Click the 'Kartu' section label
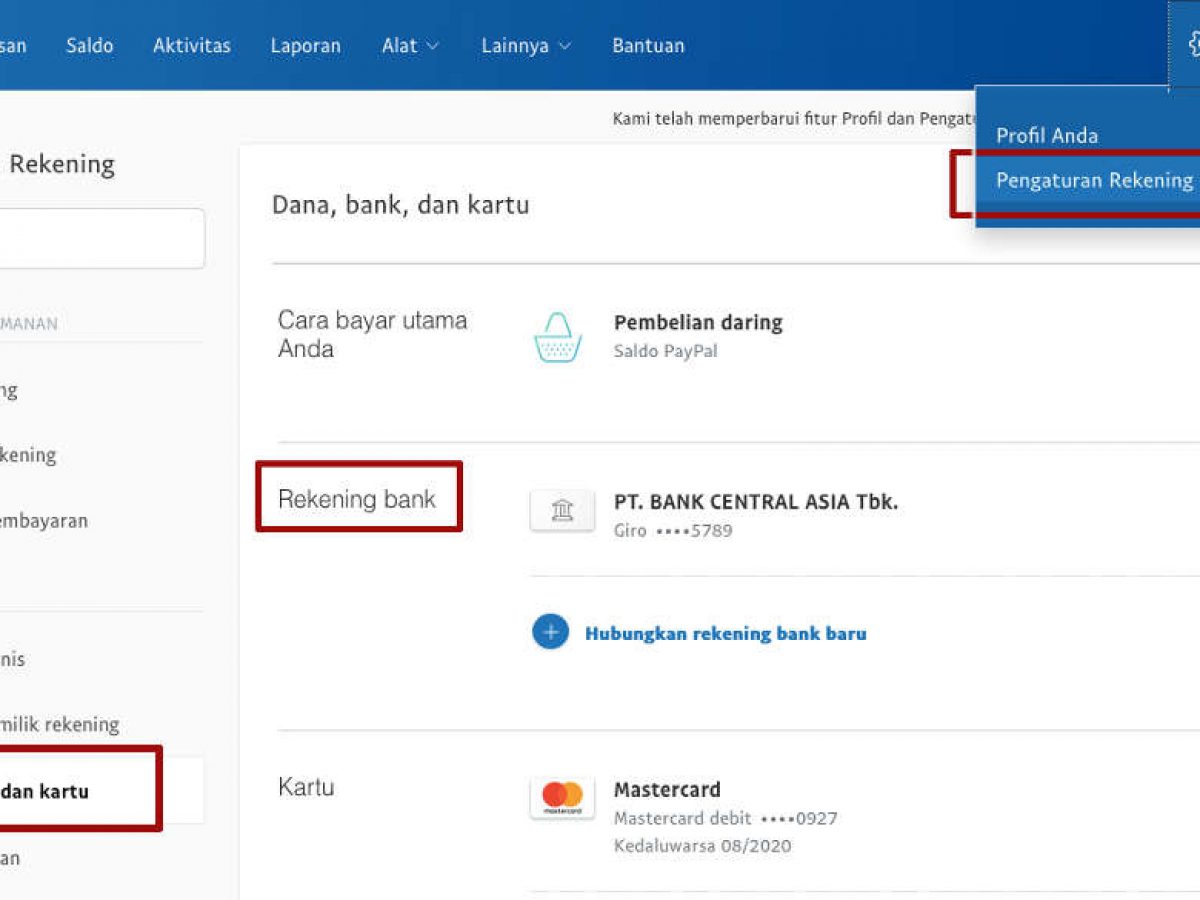 click(x=306, y=787)
